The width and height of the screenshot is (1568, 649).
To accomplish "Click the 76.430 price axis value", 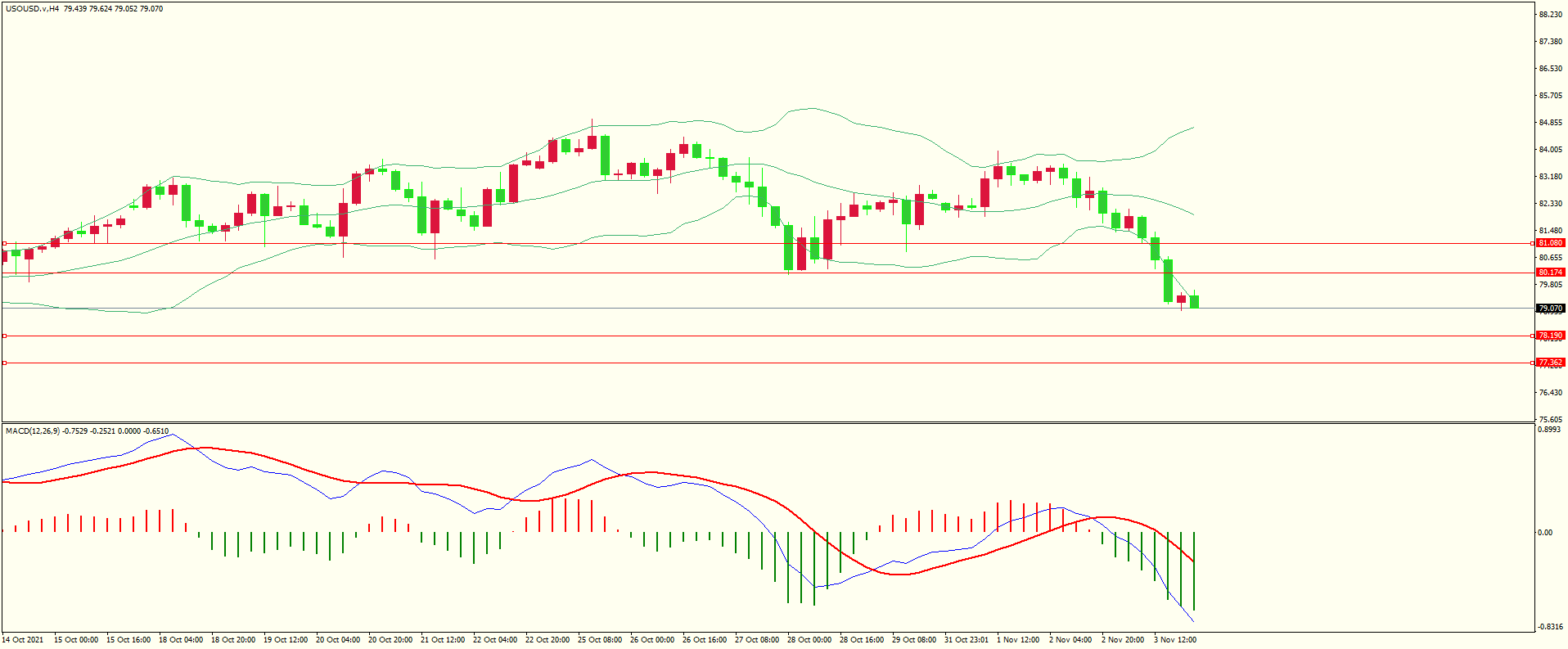I will pyautogui.click(x=1551, y=393).
